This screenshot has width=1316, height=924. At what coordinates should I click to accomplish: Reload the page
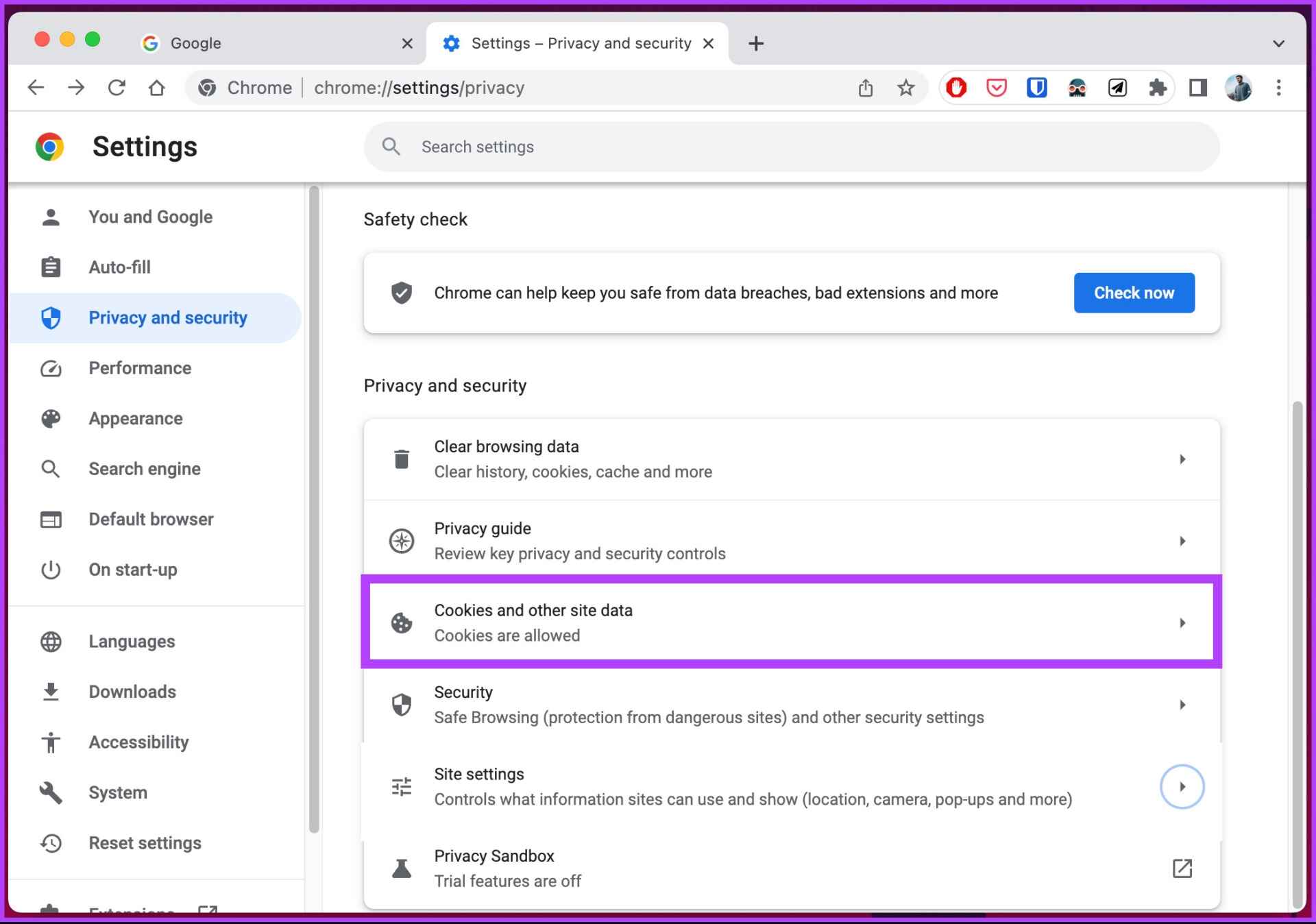pyautogui.click(x=117, y=88)
